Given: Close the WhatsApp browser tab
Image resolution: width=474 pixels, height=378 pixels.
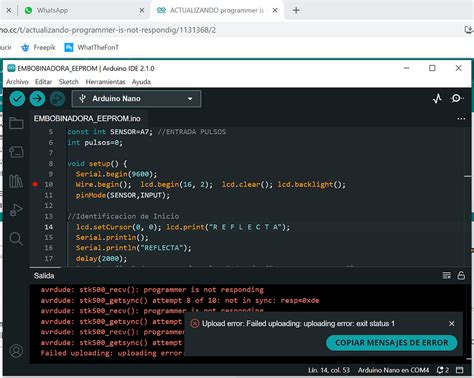Looking at the screenshot, I should pyautogui.click(x=142, y=10).
